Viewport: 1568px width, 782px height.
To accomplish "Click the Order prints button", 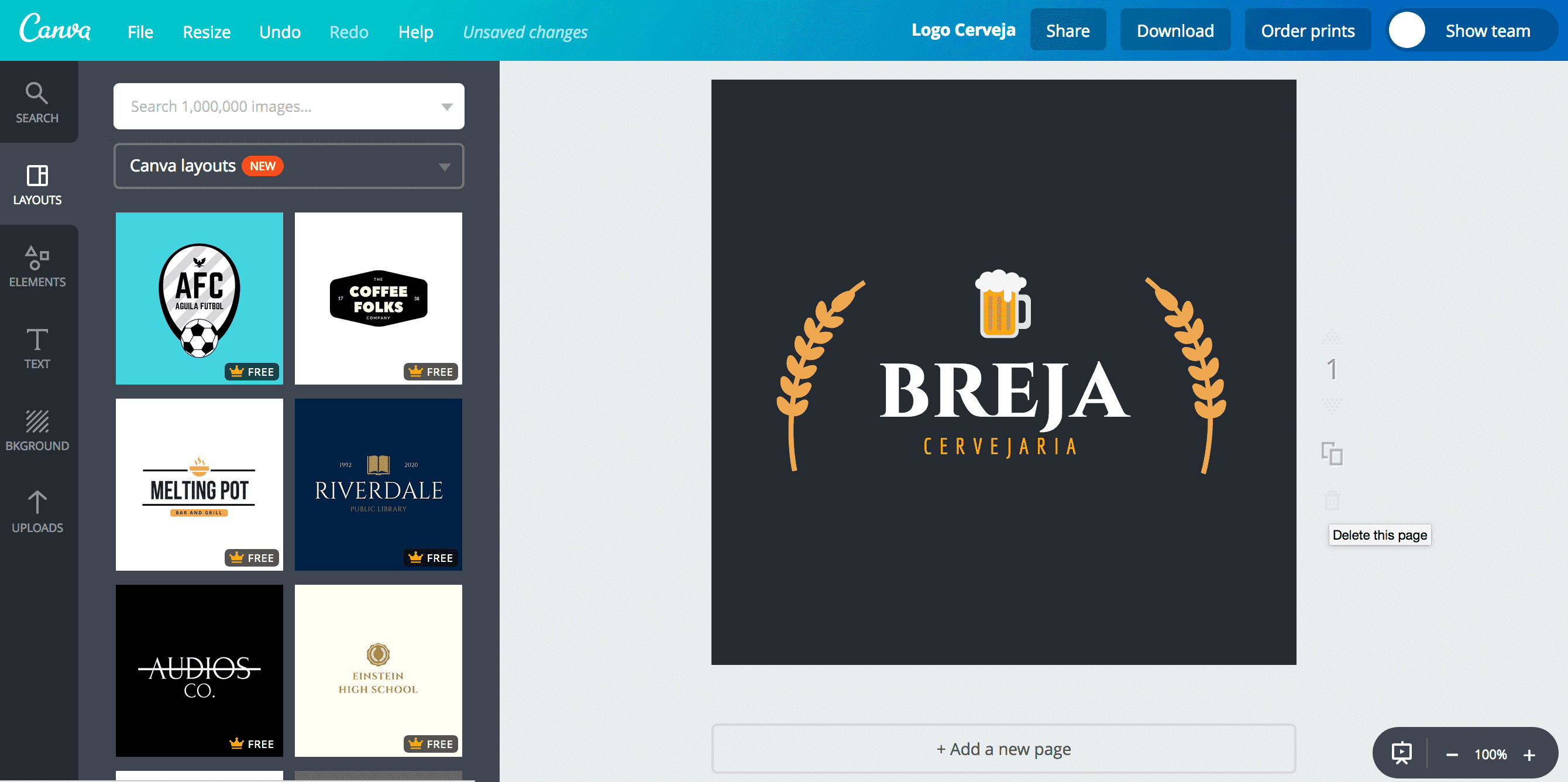I will click(x=1308, y=30).
